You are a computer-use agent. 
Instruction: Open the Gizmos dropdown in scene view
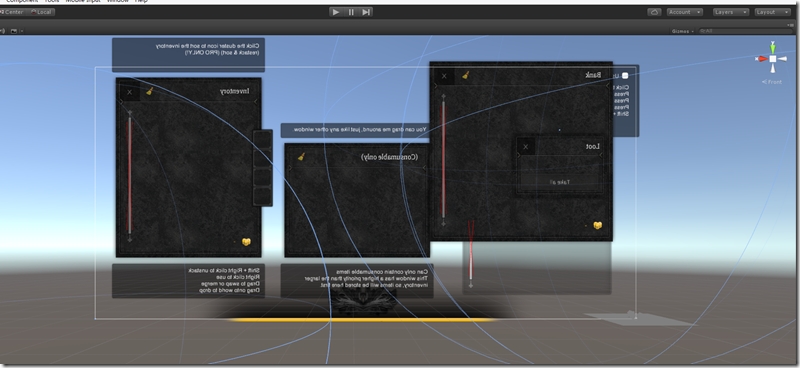[683, 31]
